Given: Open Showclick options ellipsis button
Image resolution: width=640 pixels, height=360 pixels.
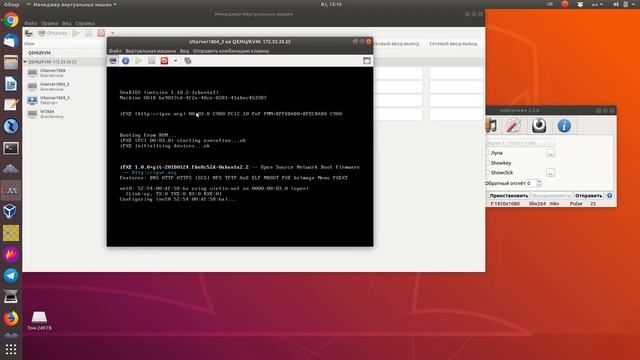Looking at the screenshot, I should pyautogui.click(x=550, y=173).
